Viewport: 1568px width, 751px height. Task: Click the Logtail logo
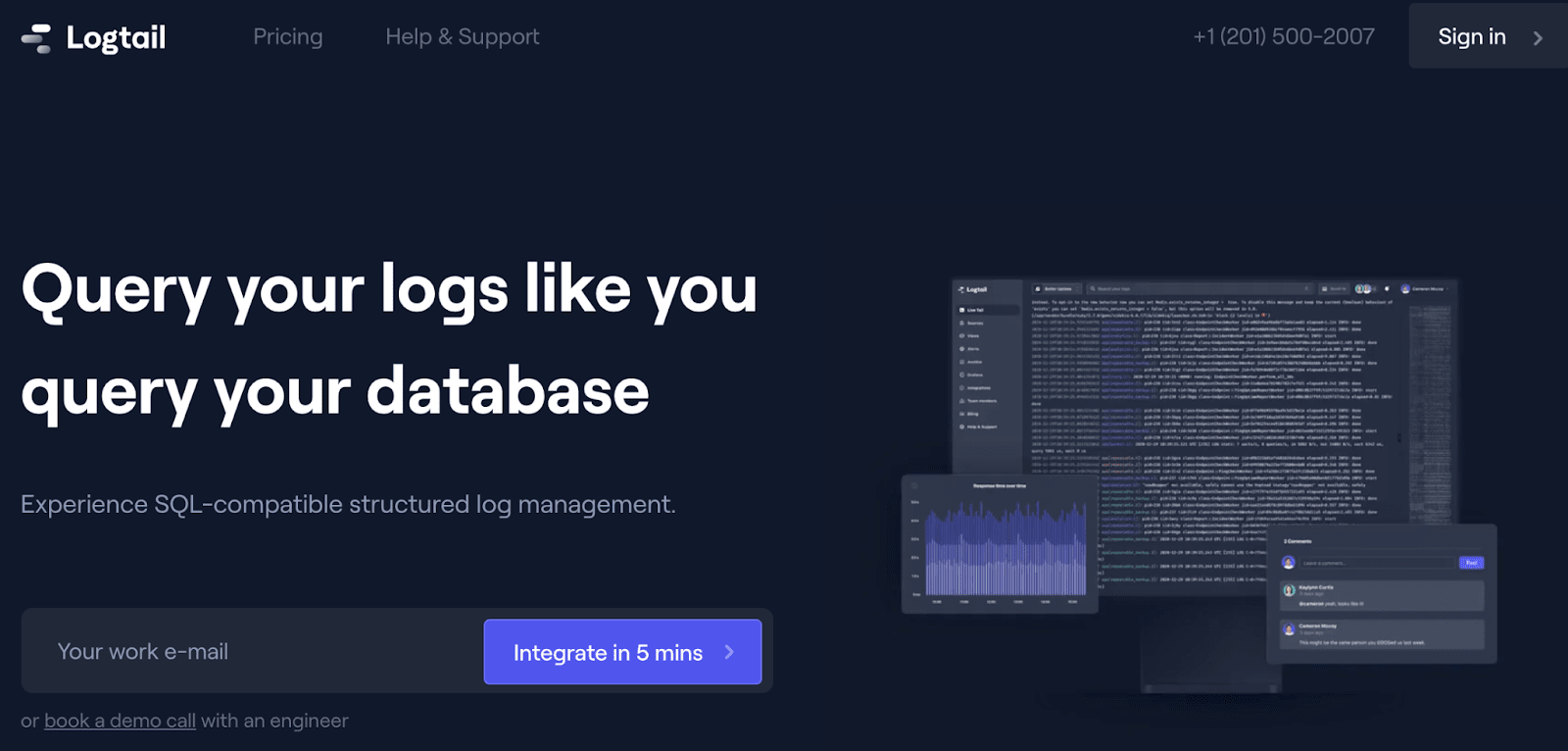(93, 37)
